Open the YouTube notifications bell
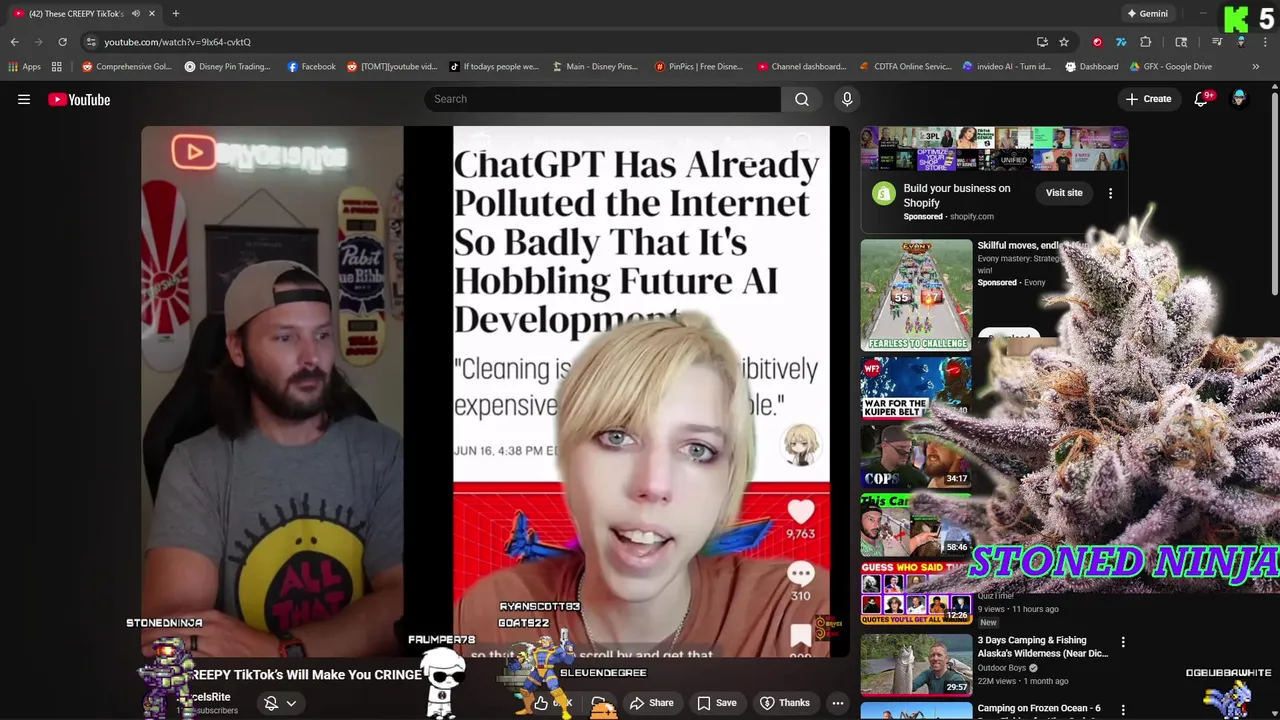Image resolution: width=1280 pixels, height=720 pixels. click(x=1202, y=99)
